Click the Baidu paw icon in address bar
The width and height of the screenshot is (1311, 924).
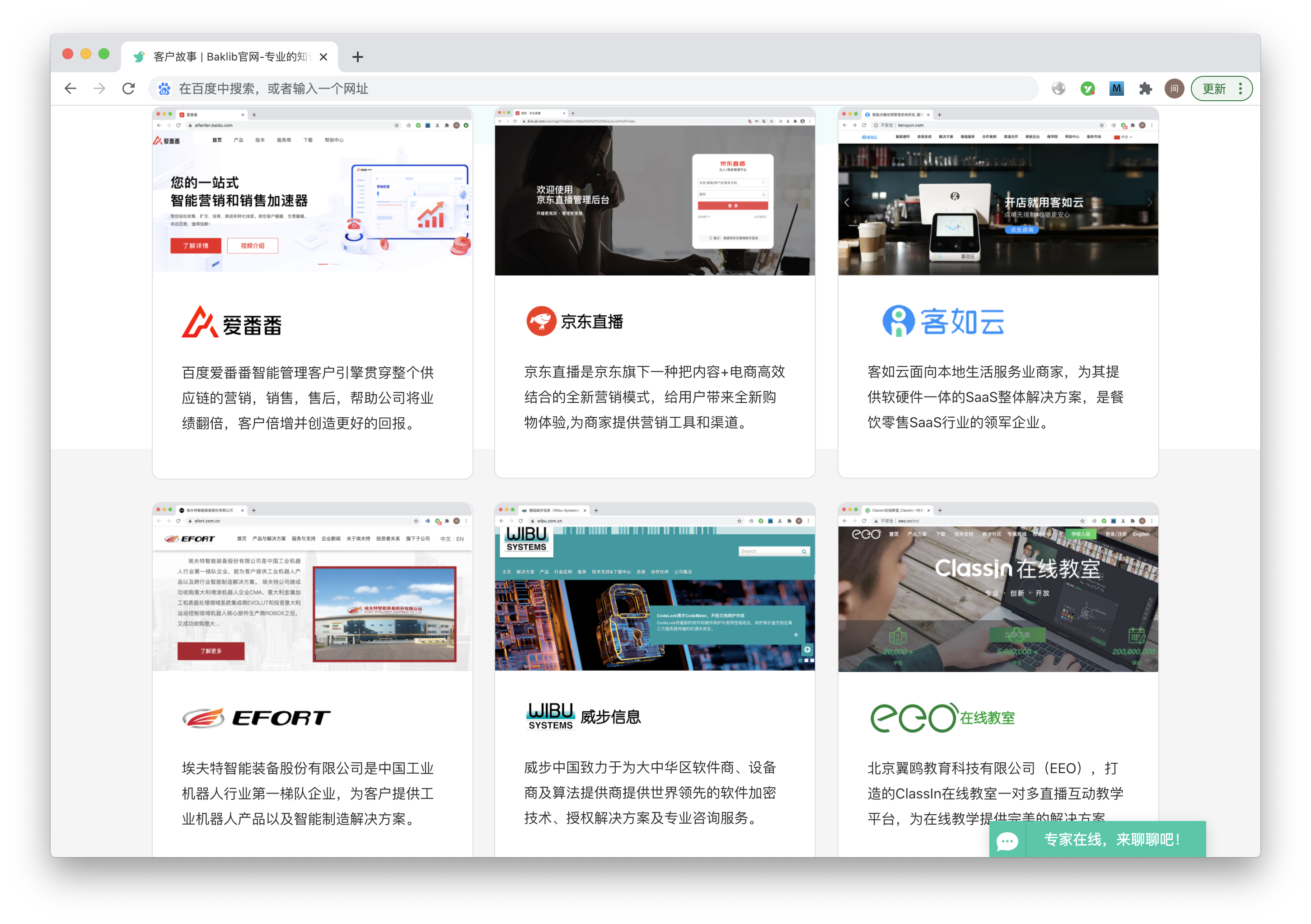click(x=164, y=89)
